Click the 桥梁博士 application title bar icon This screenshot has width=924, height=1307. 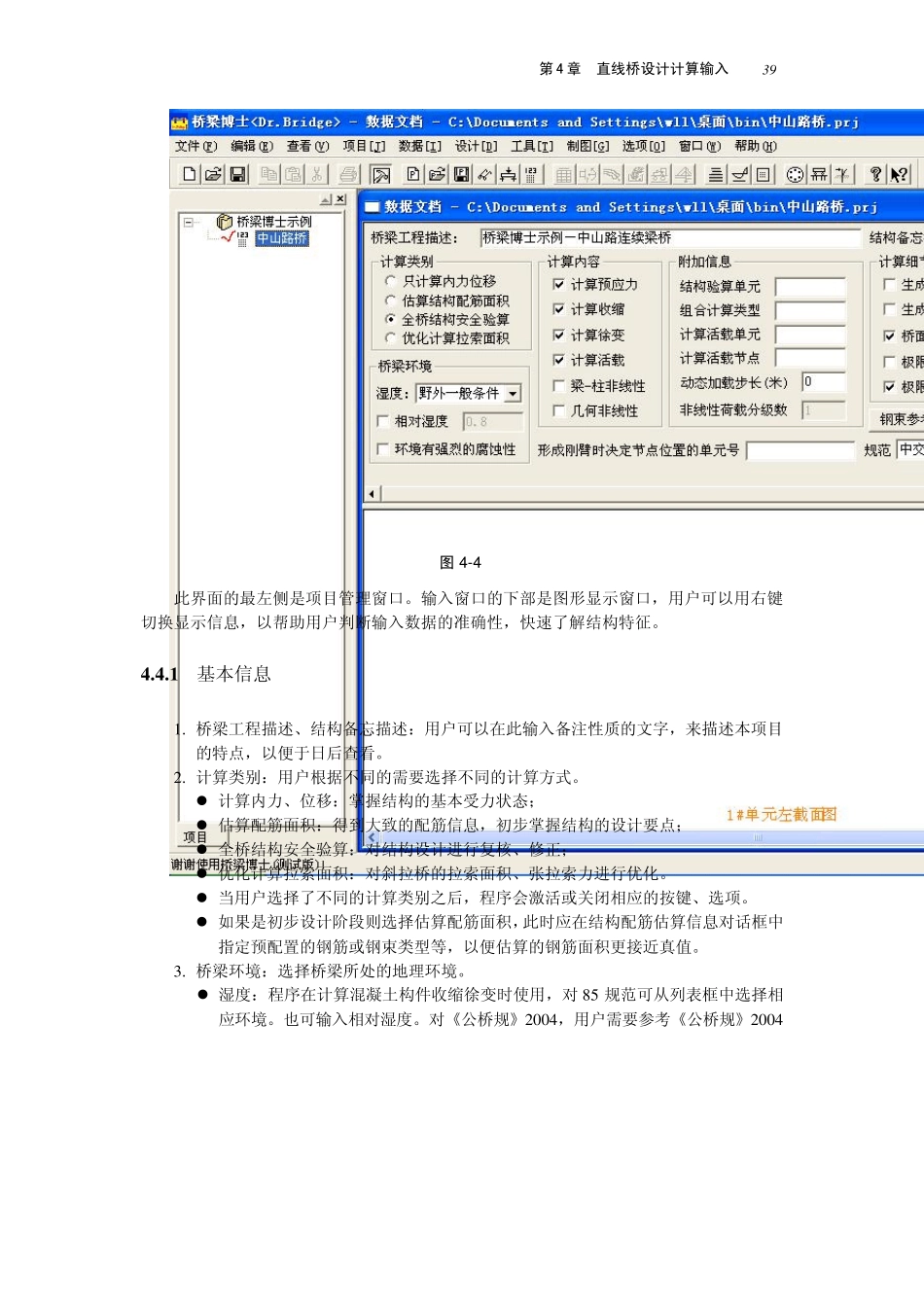pyautogui.click(x=179, y=123)
